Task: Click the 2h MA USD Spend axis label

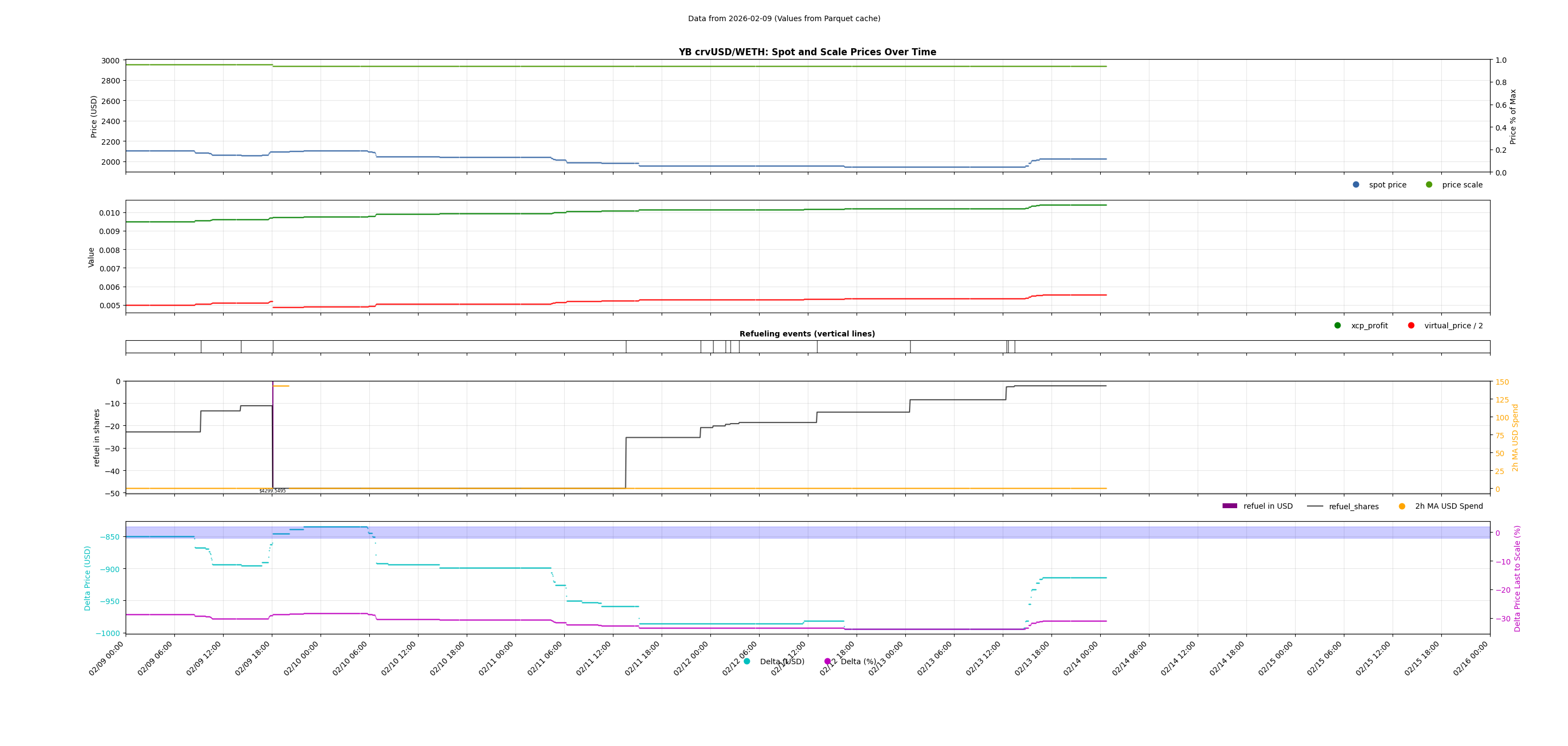Action: point(1515,437)
